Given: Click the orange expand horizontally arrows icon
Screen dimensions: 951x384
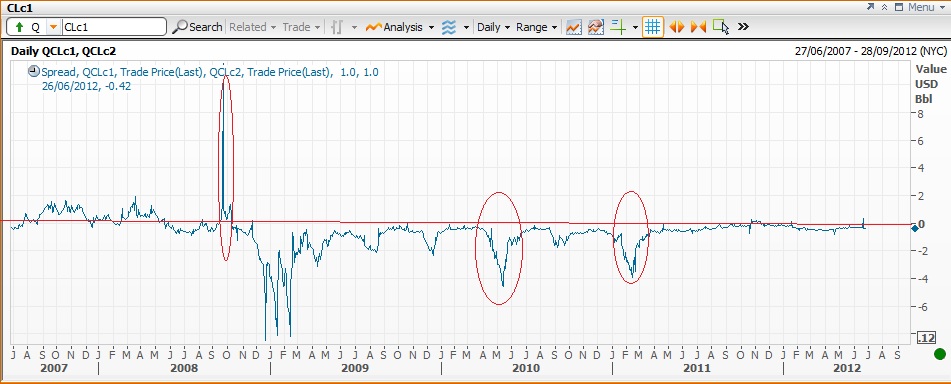Looking at the screenshot, I should [x=676, y=27].
